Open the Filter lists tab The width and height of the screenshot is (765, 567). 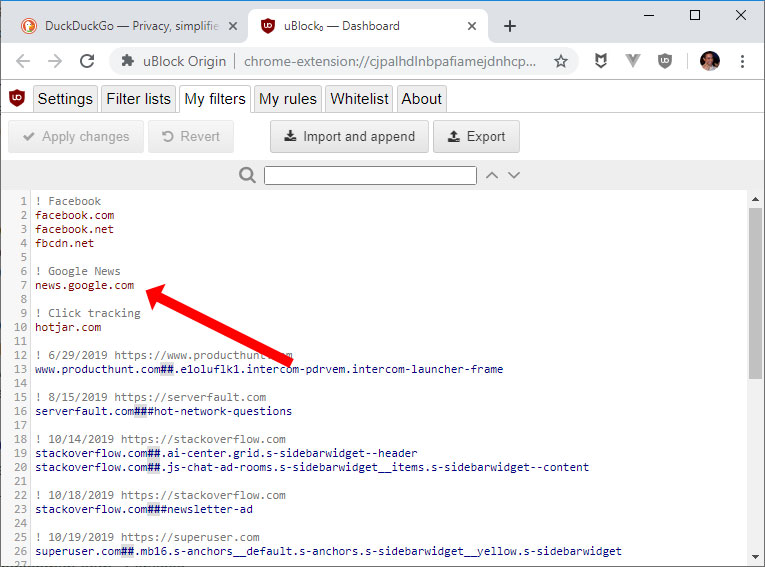click(139, 99)
